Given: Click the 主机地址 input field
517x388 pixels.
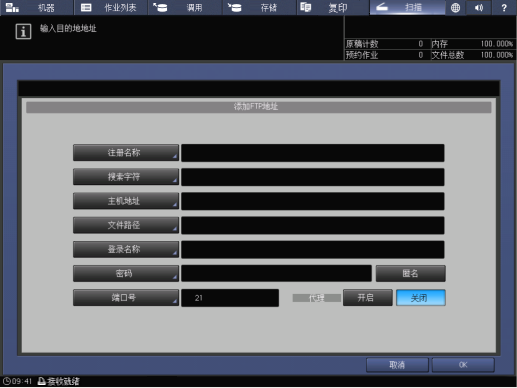Looking at the screenshot, I should point(313,201).
